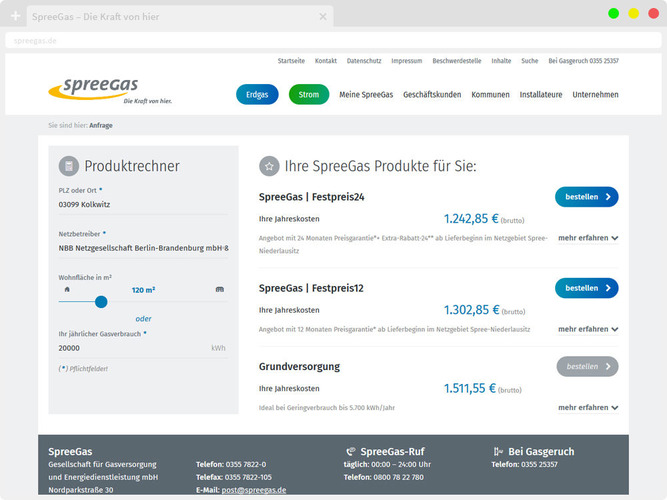
Task: Order the Festpreis24 product via bestellen
Action: coord(586,197)
